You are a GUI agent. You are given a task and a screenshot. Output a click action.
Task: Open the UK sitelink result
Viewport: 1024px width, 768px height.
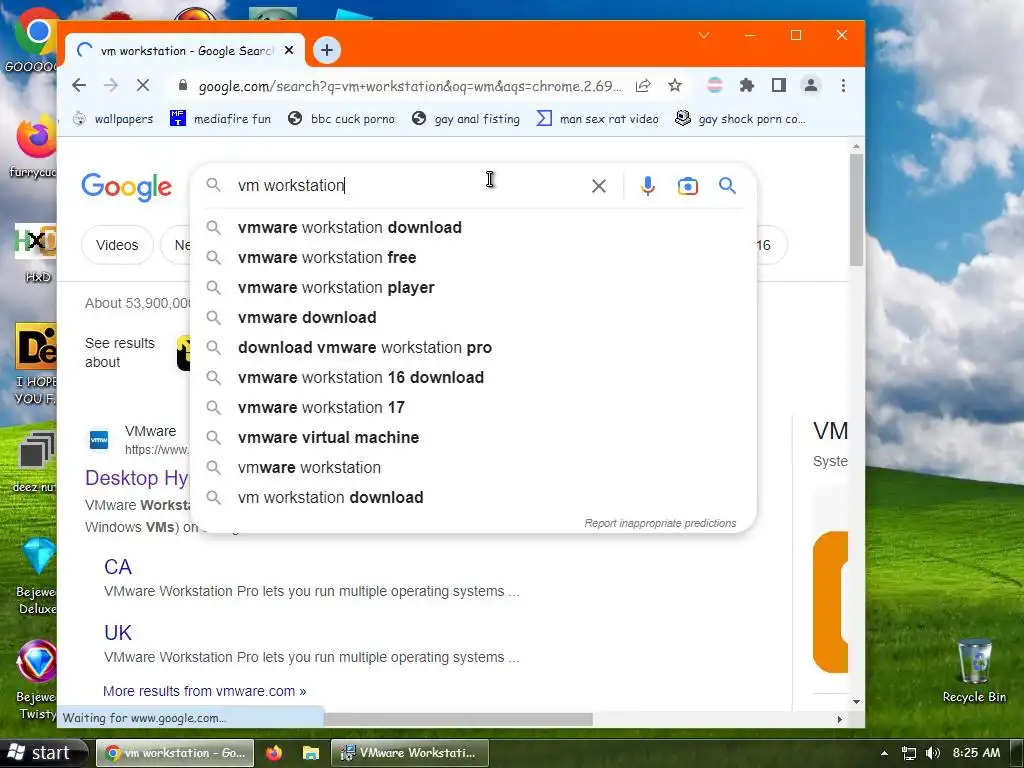(x=118, y=633)
